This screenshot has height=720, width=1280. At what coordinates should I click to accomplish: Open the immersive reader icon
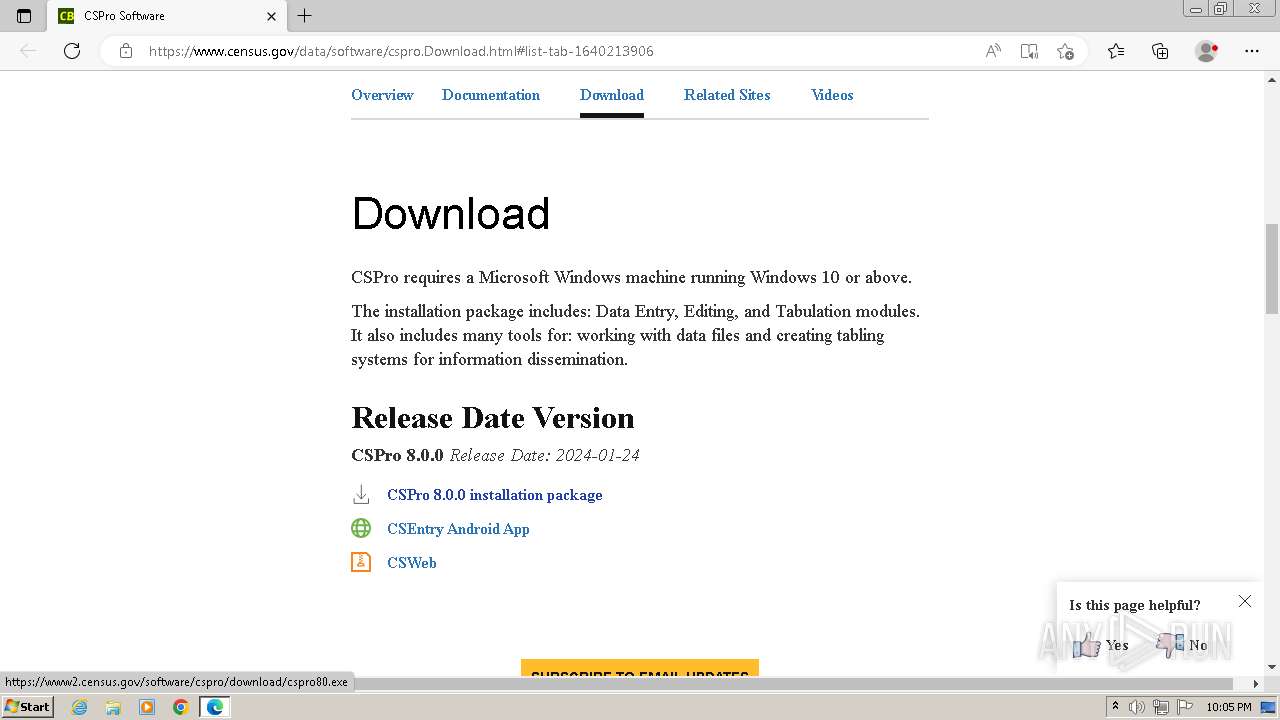point(1029,51)
